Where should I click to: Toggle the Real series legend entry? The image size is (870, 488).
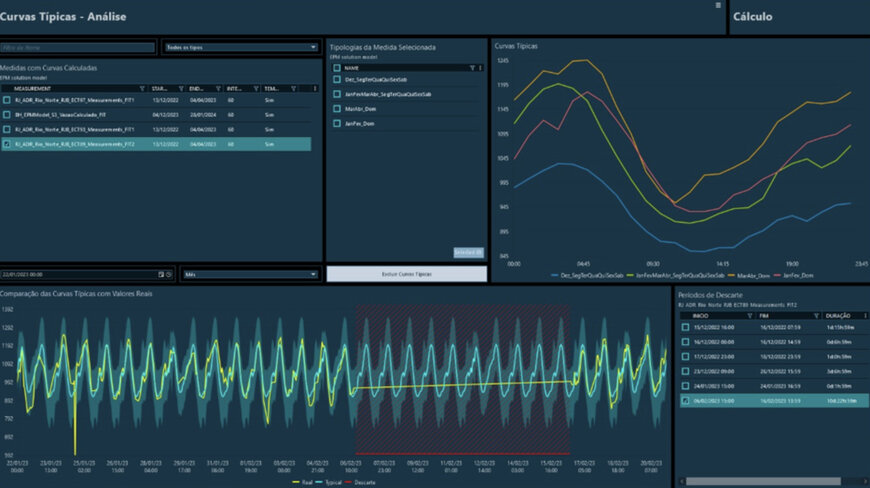(302, 482)
